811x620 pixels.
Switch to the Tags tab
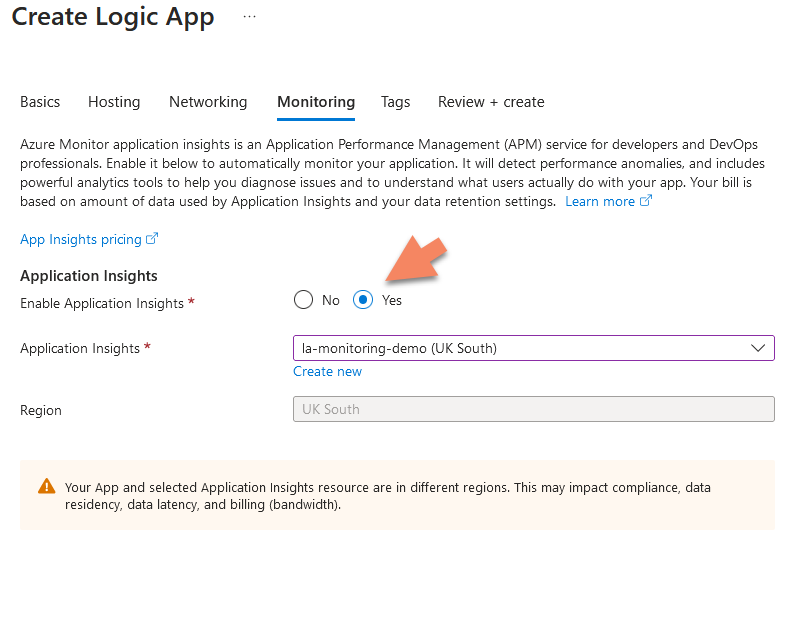pyautogui.click(x=396, y=102)
